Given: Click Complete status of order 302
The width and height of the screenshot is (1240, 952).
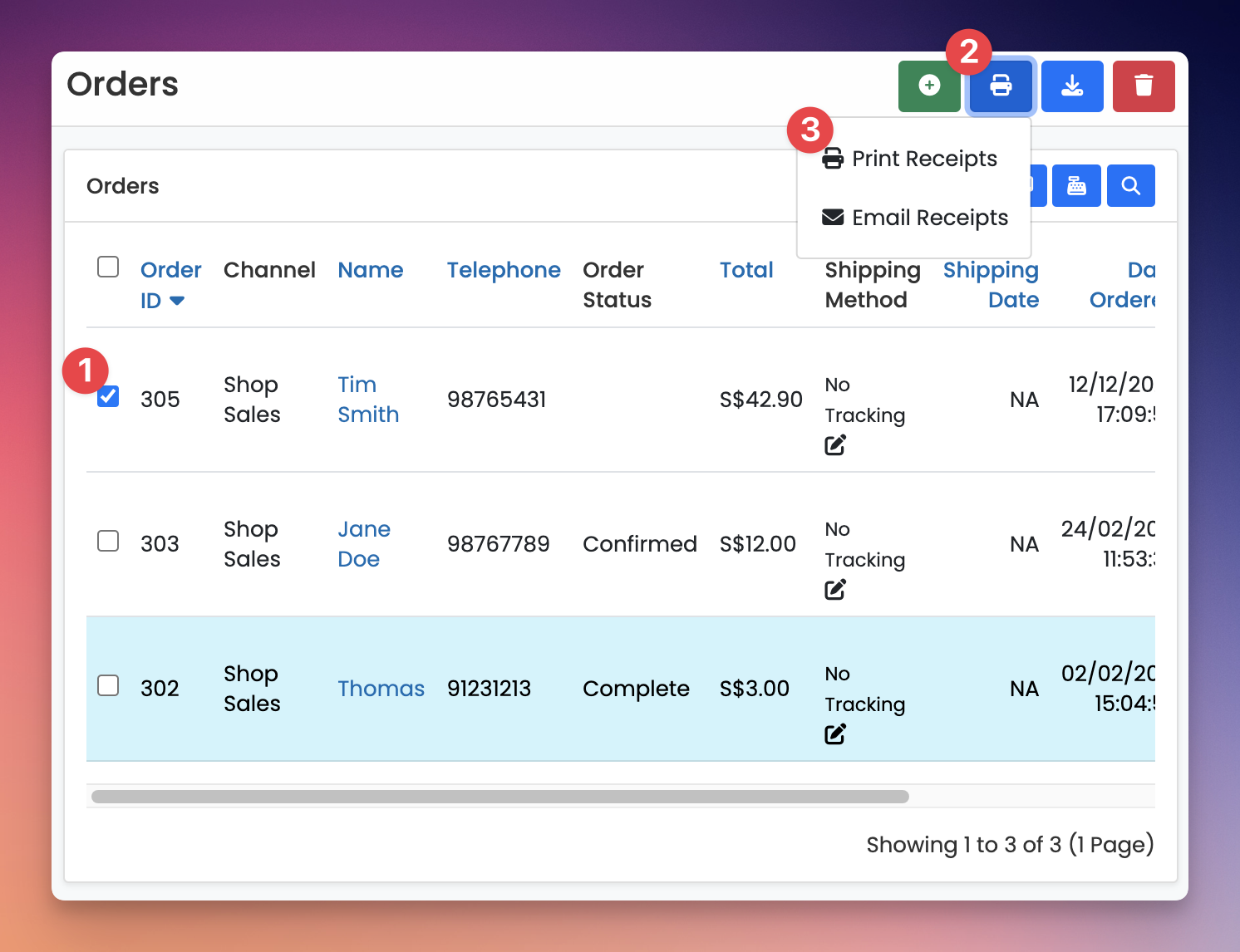Looking at the screenshot, I should tap(636, 689).
